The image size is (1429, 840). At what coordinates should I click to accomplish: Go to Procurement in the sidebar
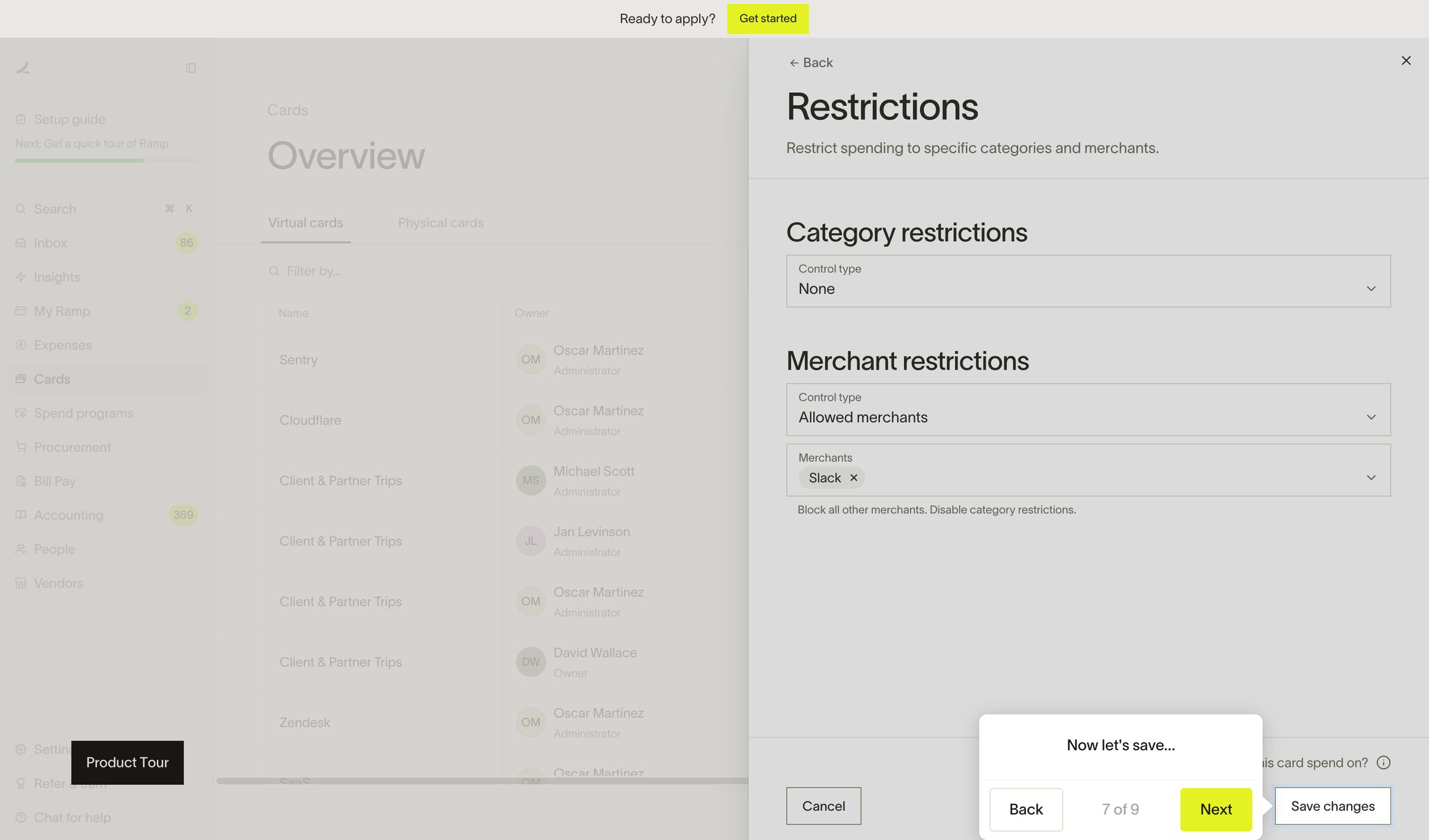107,447
